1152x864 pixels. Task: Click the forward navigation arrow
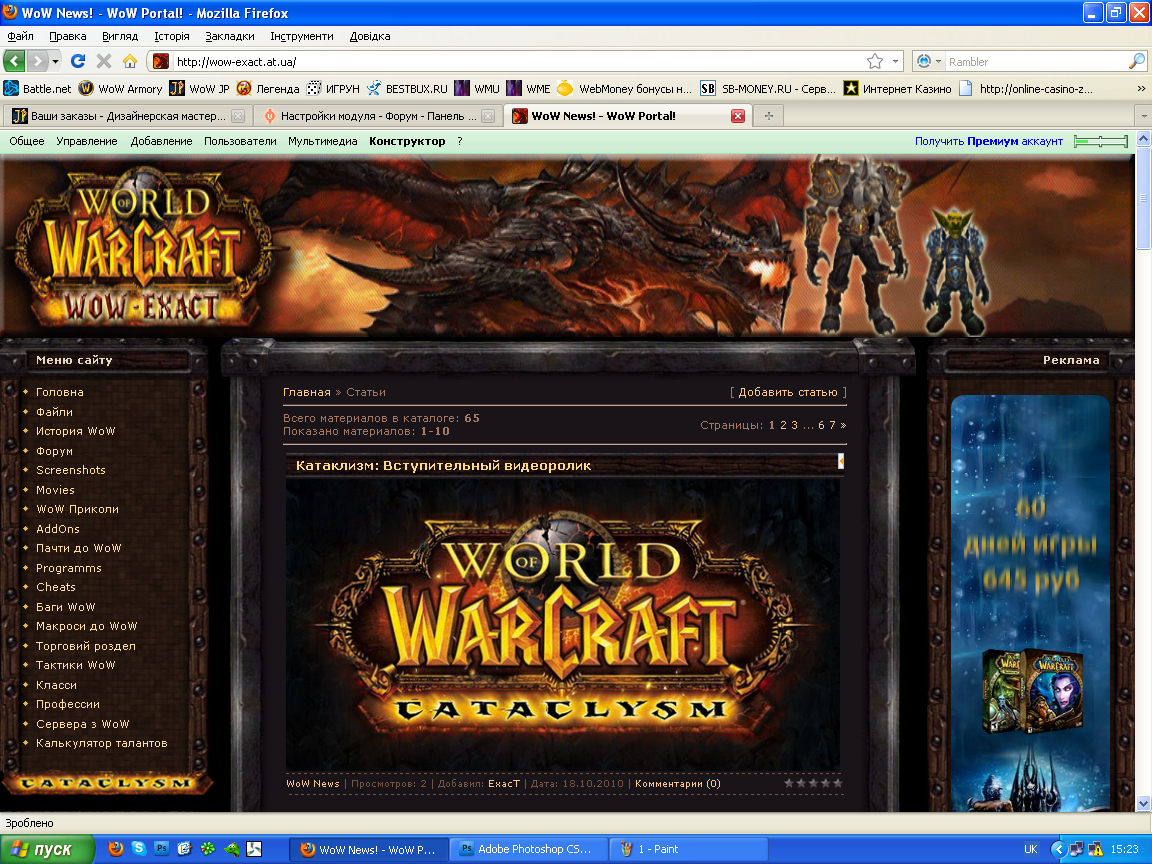[37, 61]
